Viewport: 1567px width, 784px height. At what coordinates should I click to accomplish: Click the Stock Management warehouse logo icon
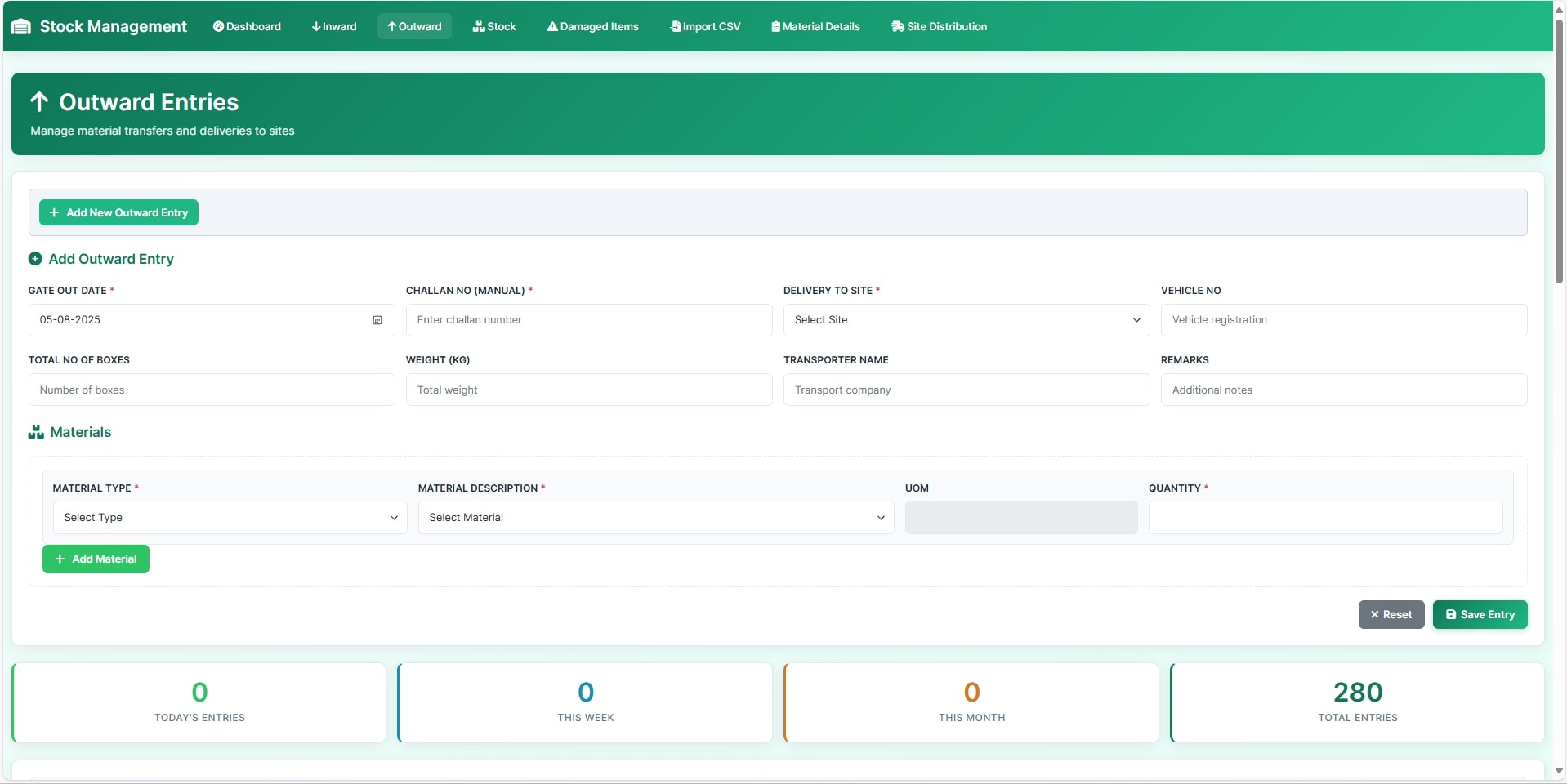[21, 27]
